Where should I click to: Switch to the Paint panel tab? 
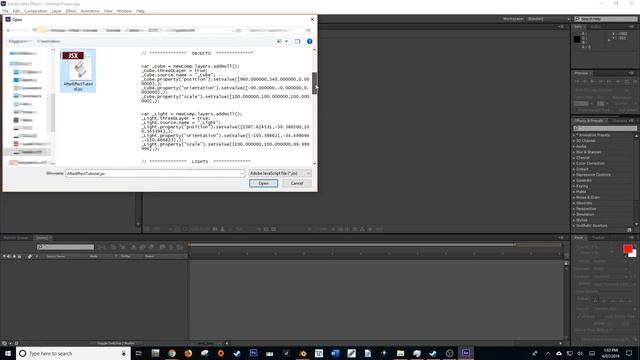click(x=579, y=238)
